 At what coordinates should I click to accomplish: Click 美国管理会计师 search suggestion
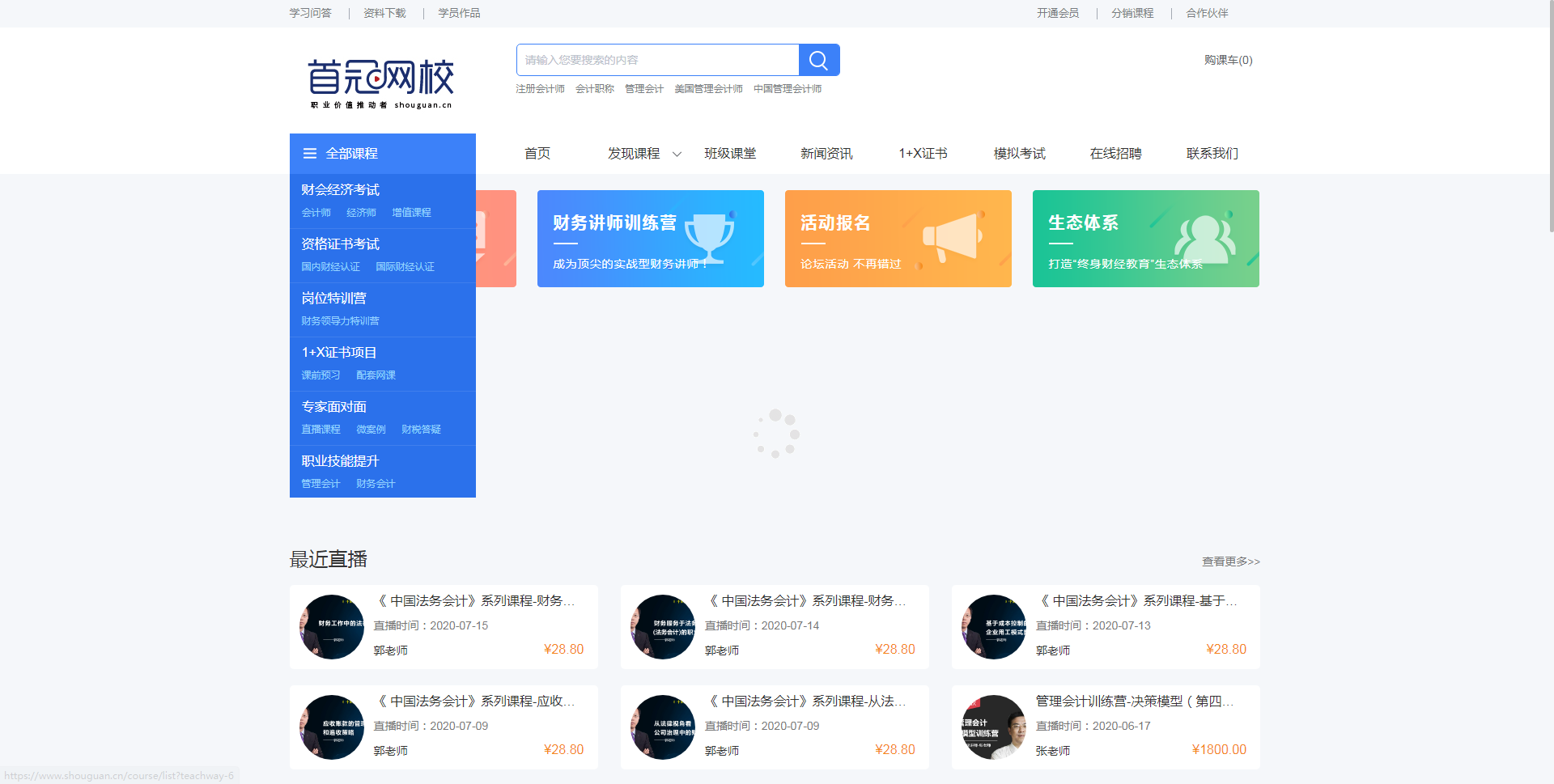click(708, 89)
